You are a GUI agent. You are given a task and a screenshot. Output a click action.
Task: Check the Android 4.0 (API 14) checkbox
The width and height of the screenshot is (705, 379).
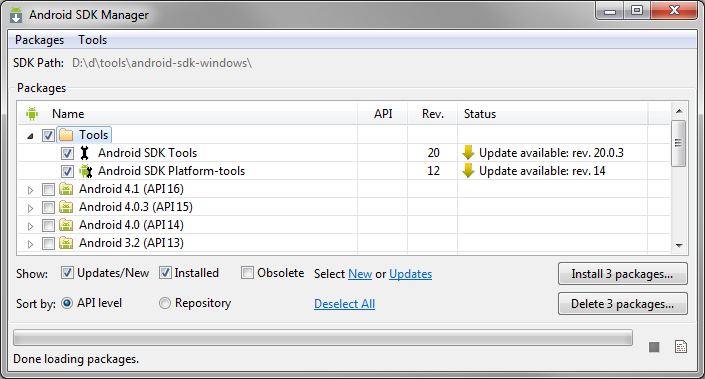(49, 225)
